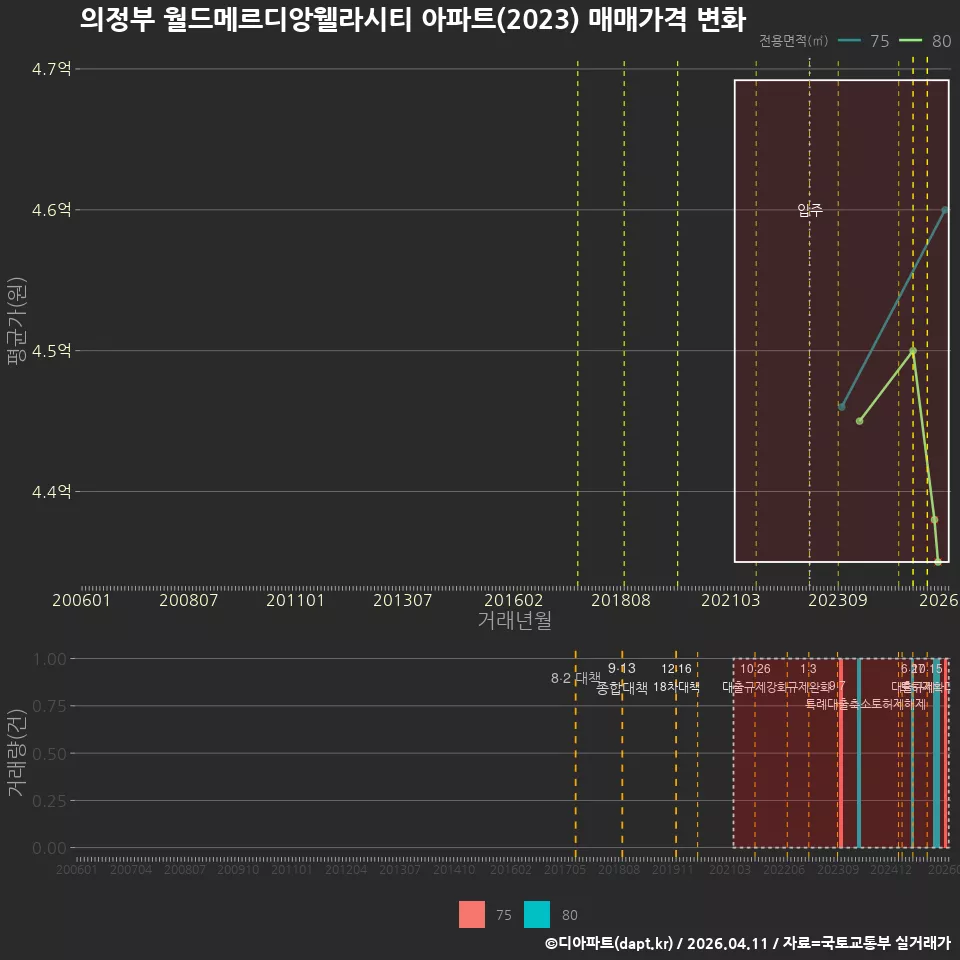
Task: Click the 4.7억 y-axis label
Action: pos(51,69)
